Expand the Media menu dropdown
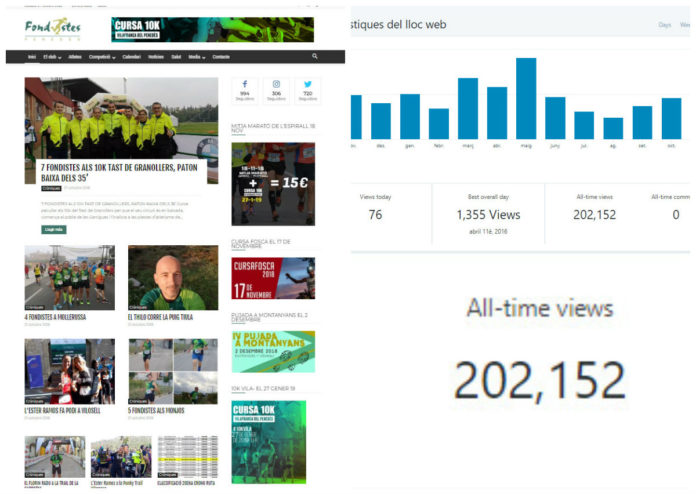The image size is (696, 494). click(x=196, y=57)
